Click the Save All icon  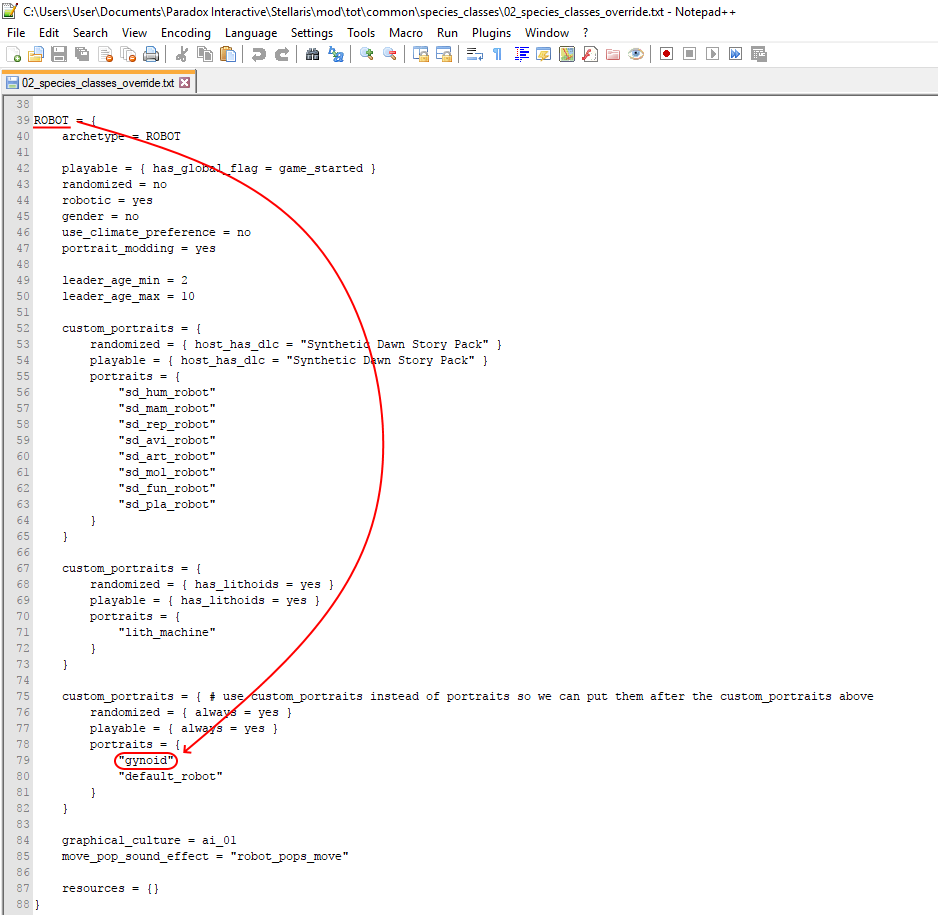click(x=82, y=54)
